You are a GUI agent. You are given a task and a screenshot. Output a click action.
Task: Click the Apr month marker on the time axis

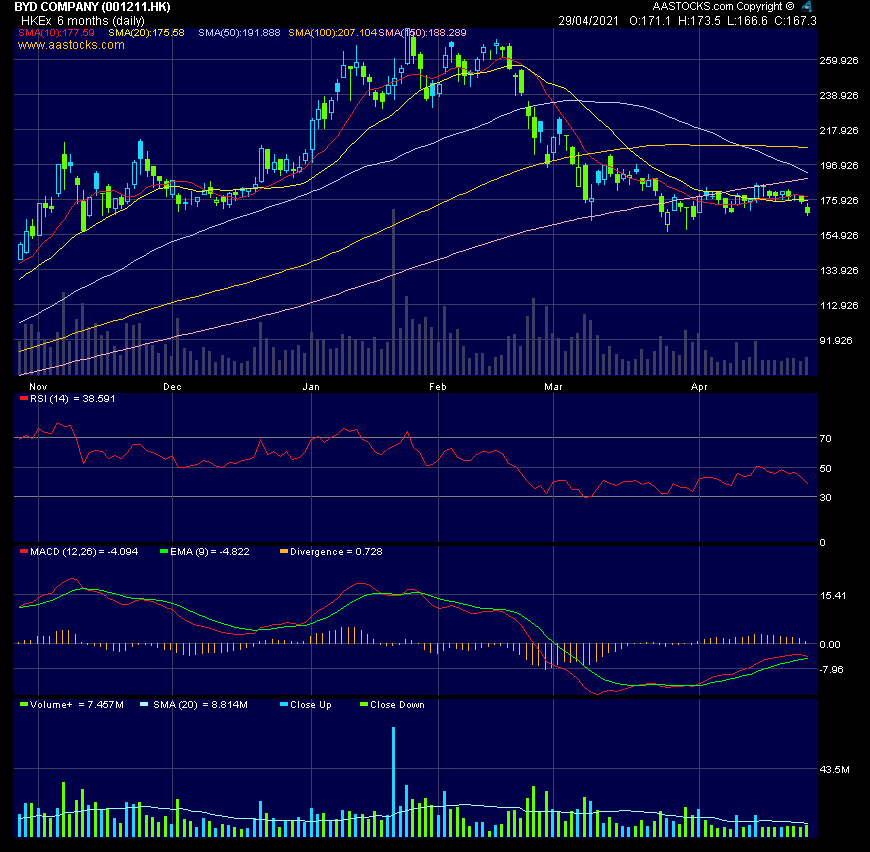coord(699,387)
